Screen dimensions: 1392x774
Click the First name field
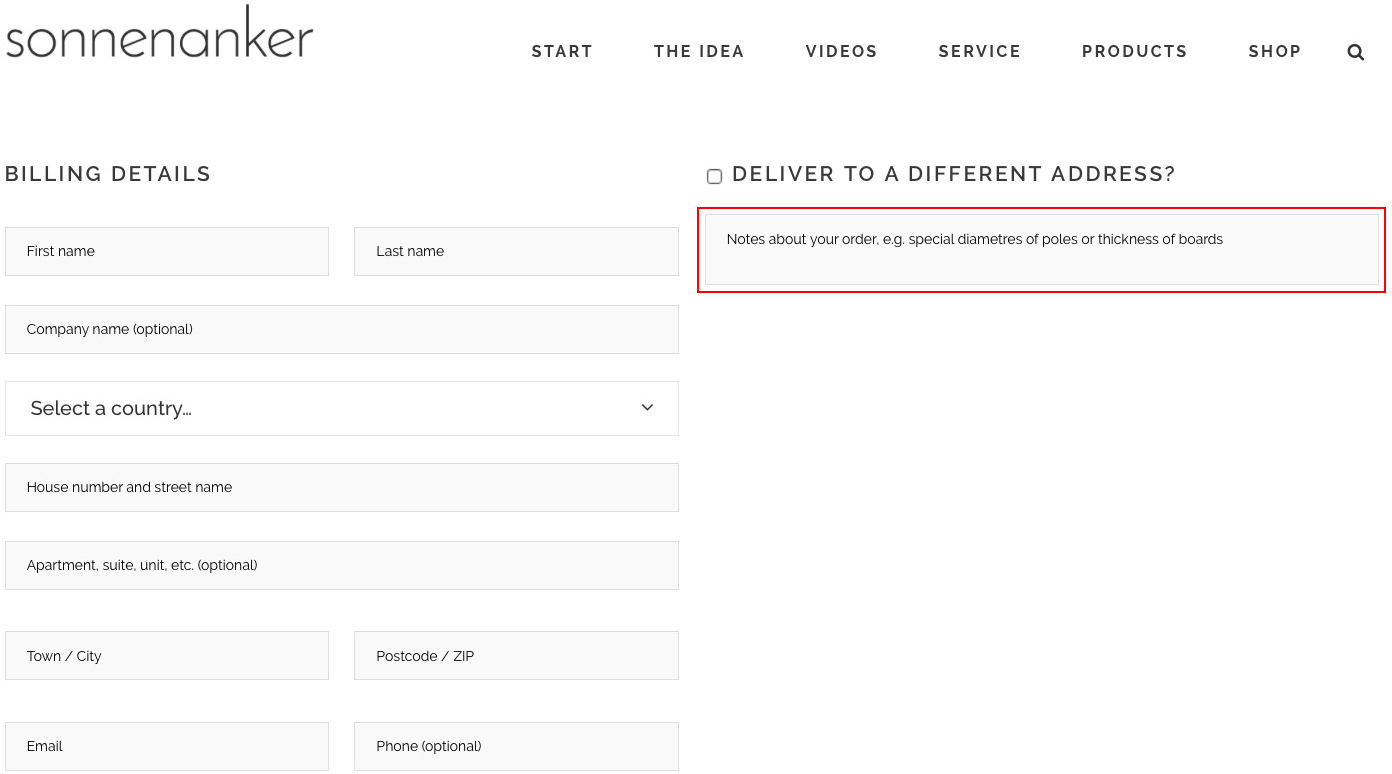click(167, 251)
